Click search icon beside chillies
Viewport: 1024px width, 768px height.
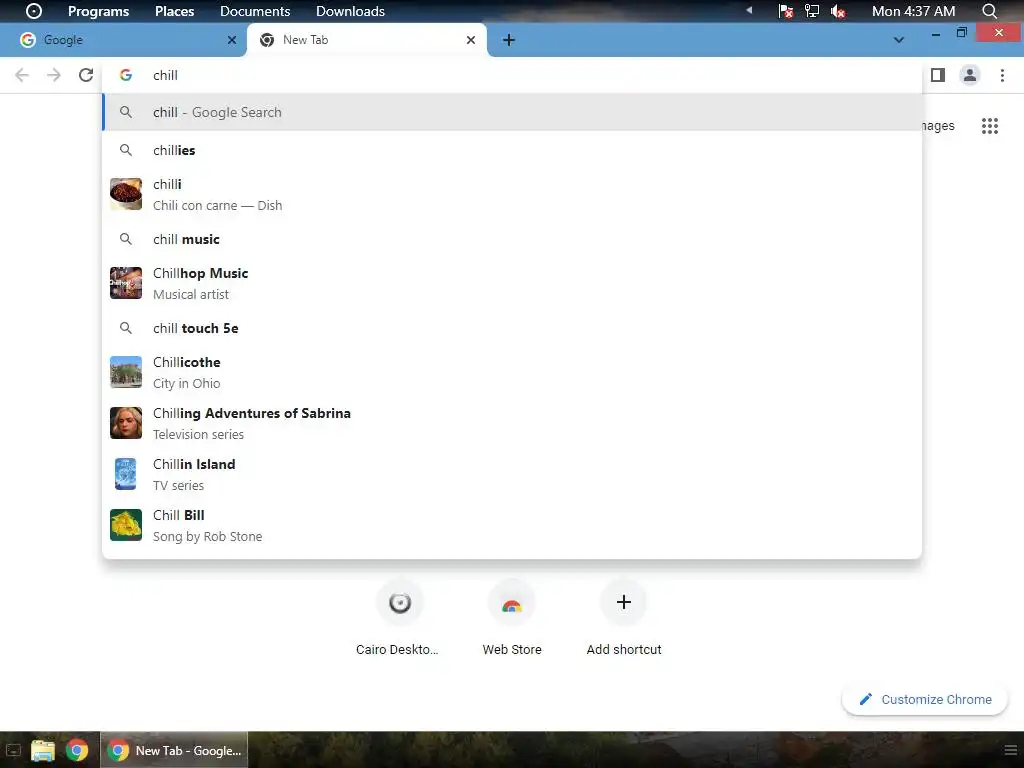(125, 150)
